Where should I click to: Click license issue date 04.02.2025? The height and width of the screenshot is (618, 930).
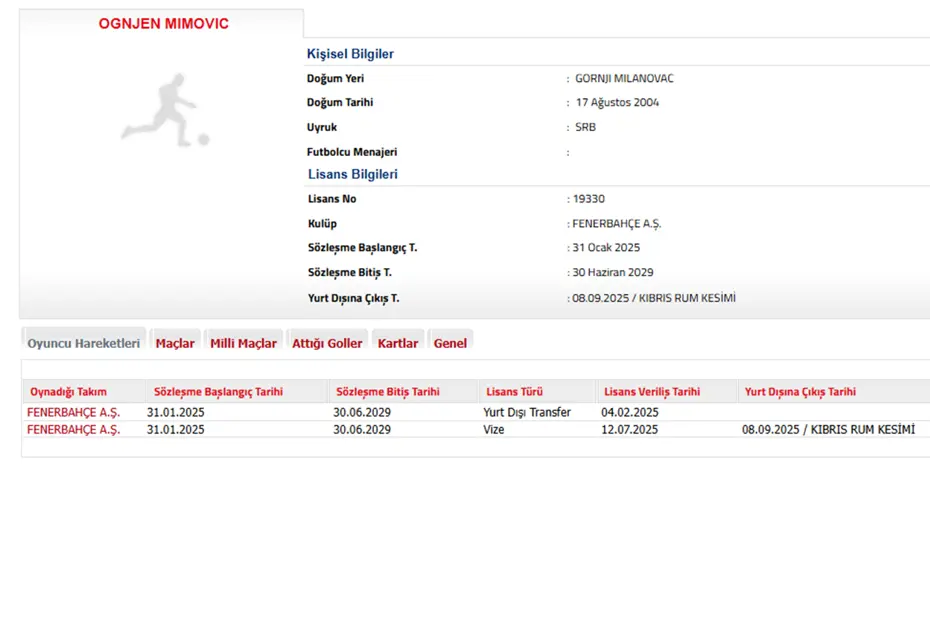(x=630, y=412)
